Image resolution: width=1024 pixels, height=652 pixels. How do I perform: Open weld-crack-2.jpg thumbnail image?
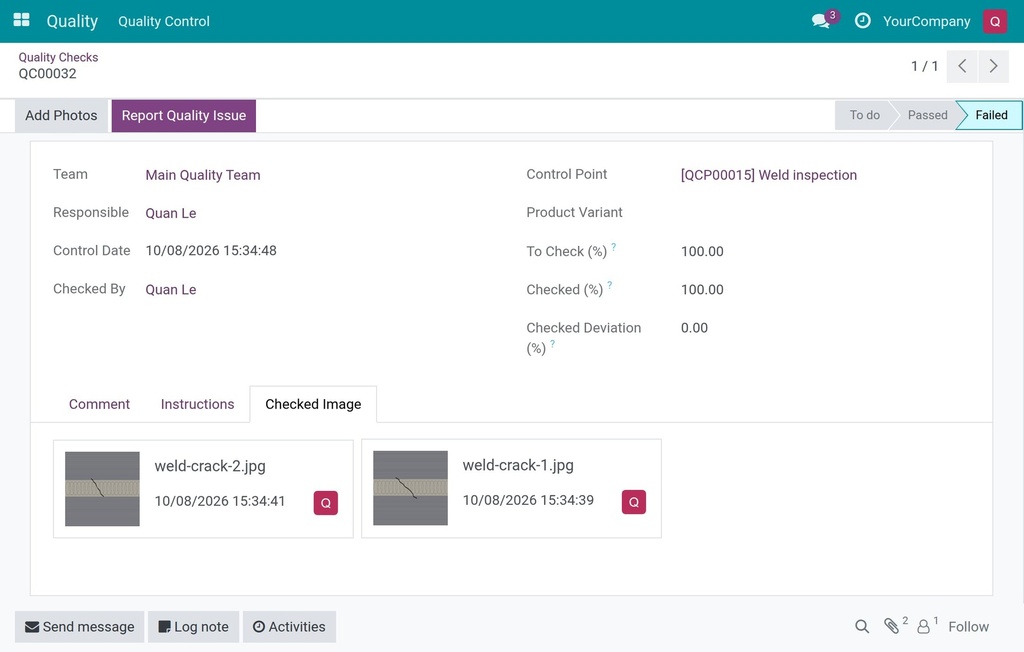tap(103, 489)
